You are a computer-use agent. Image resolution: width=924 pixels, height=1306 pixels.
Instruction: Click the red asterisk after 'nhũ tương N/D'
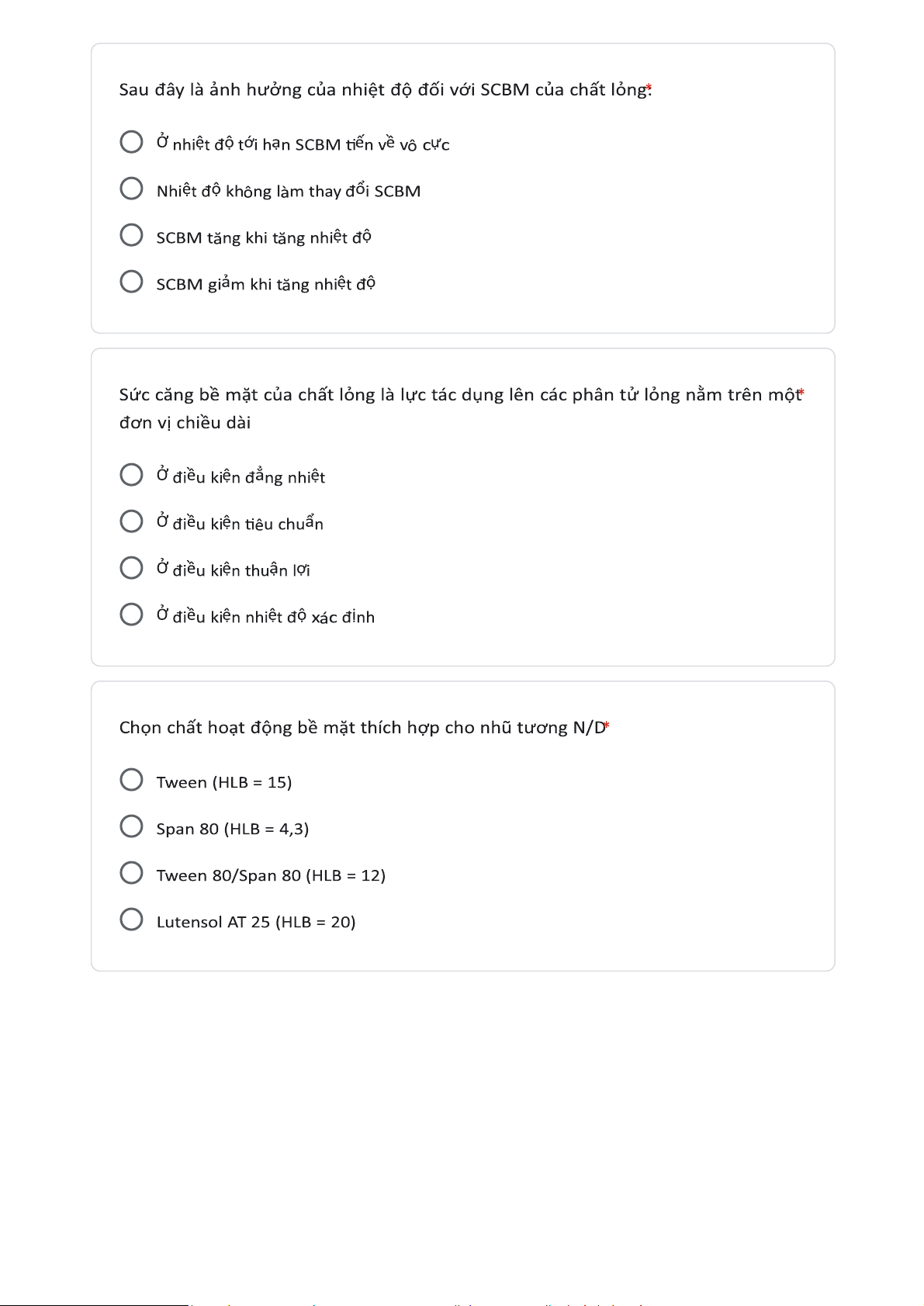[607, 726]
